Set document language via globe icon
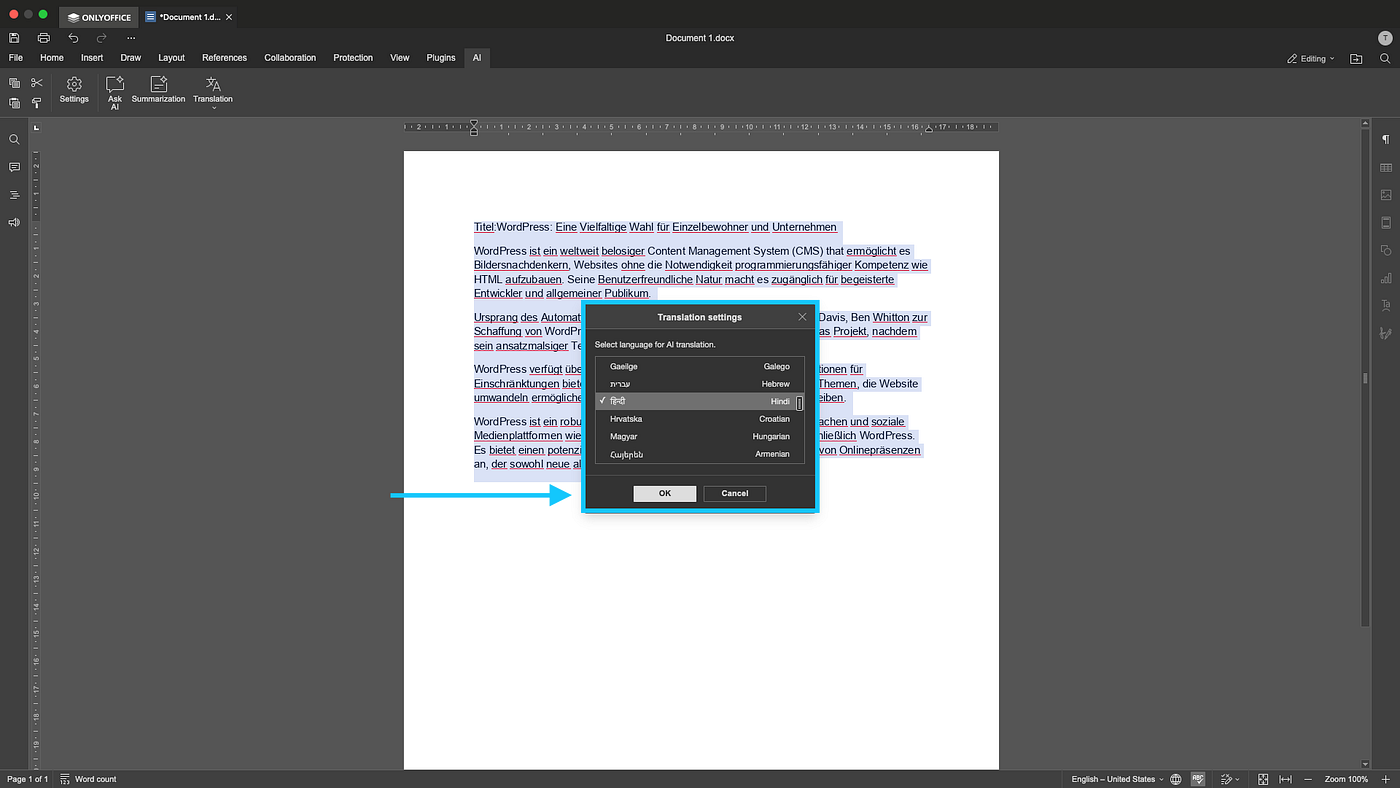Viewport: 1400px width, 788px height. click(x=1176, y=779)
